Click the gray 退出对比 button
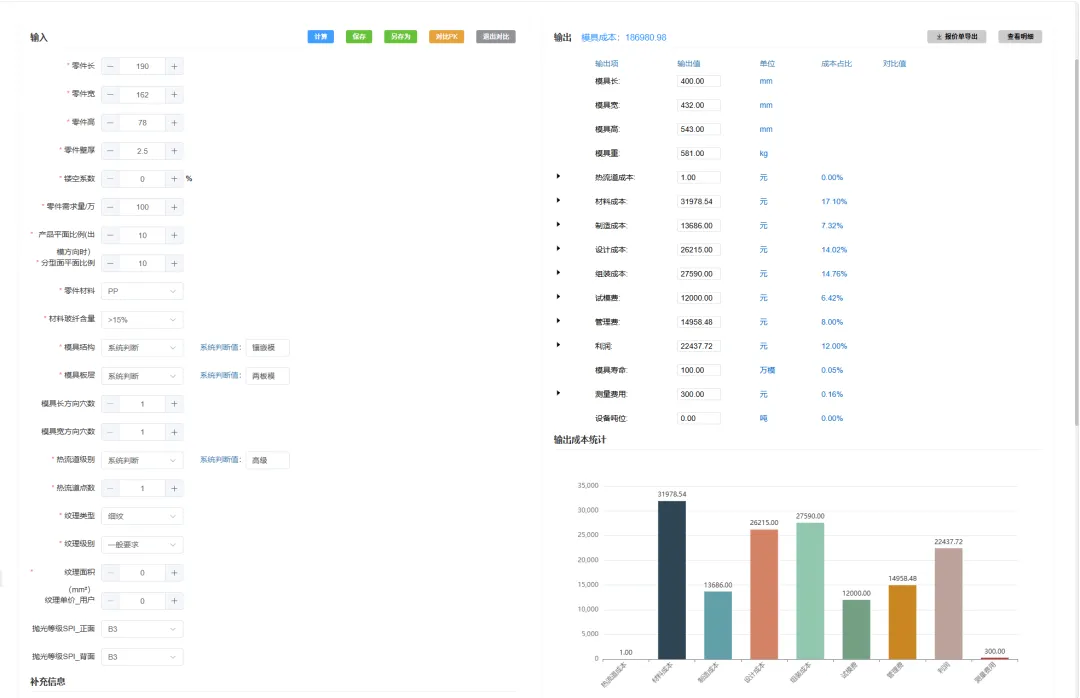Viewport: 1080px width, 698px height. [x=496, y=37]
